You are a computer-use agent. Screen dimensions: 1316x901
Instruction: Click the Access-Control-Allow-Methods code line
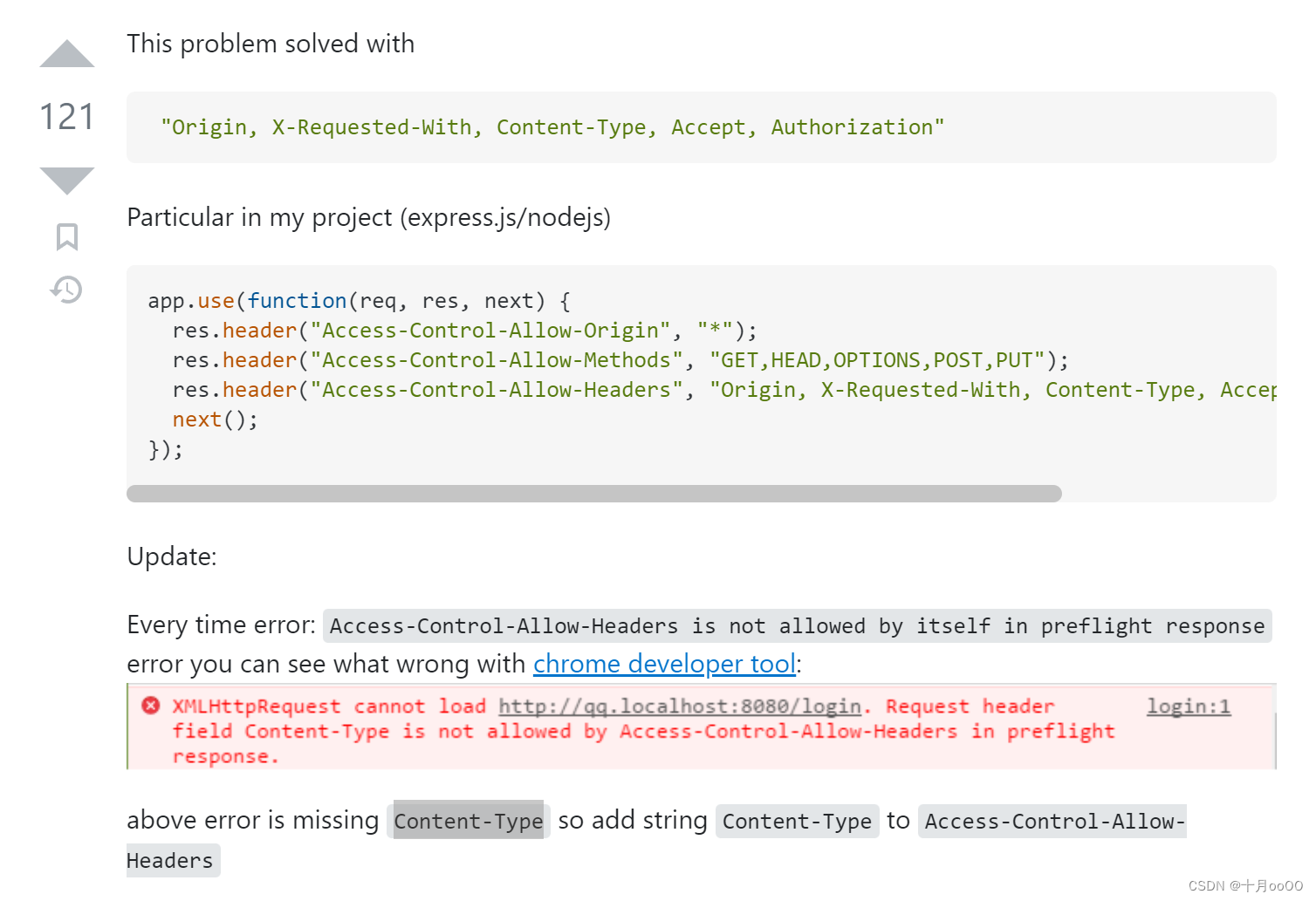[x=620, y=360]
